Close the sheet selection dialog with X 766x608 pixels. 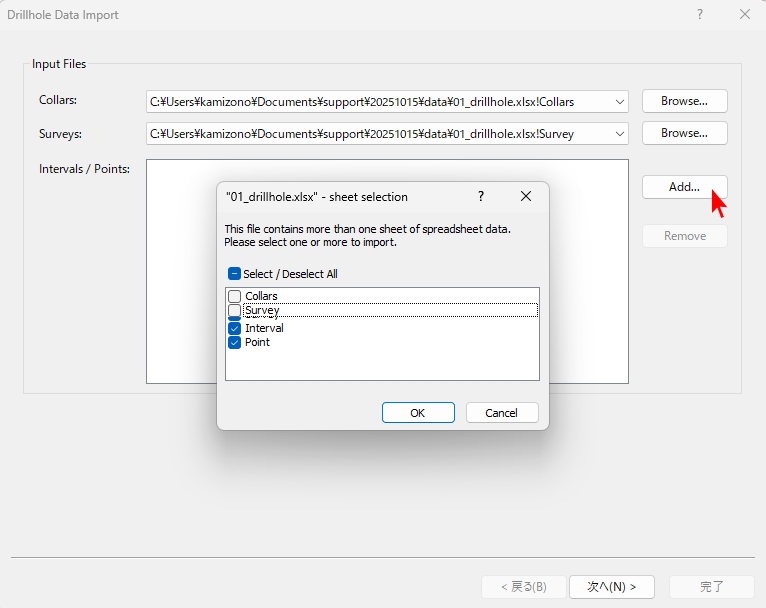pos(526,197)
